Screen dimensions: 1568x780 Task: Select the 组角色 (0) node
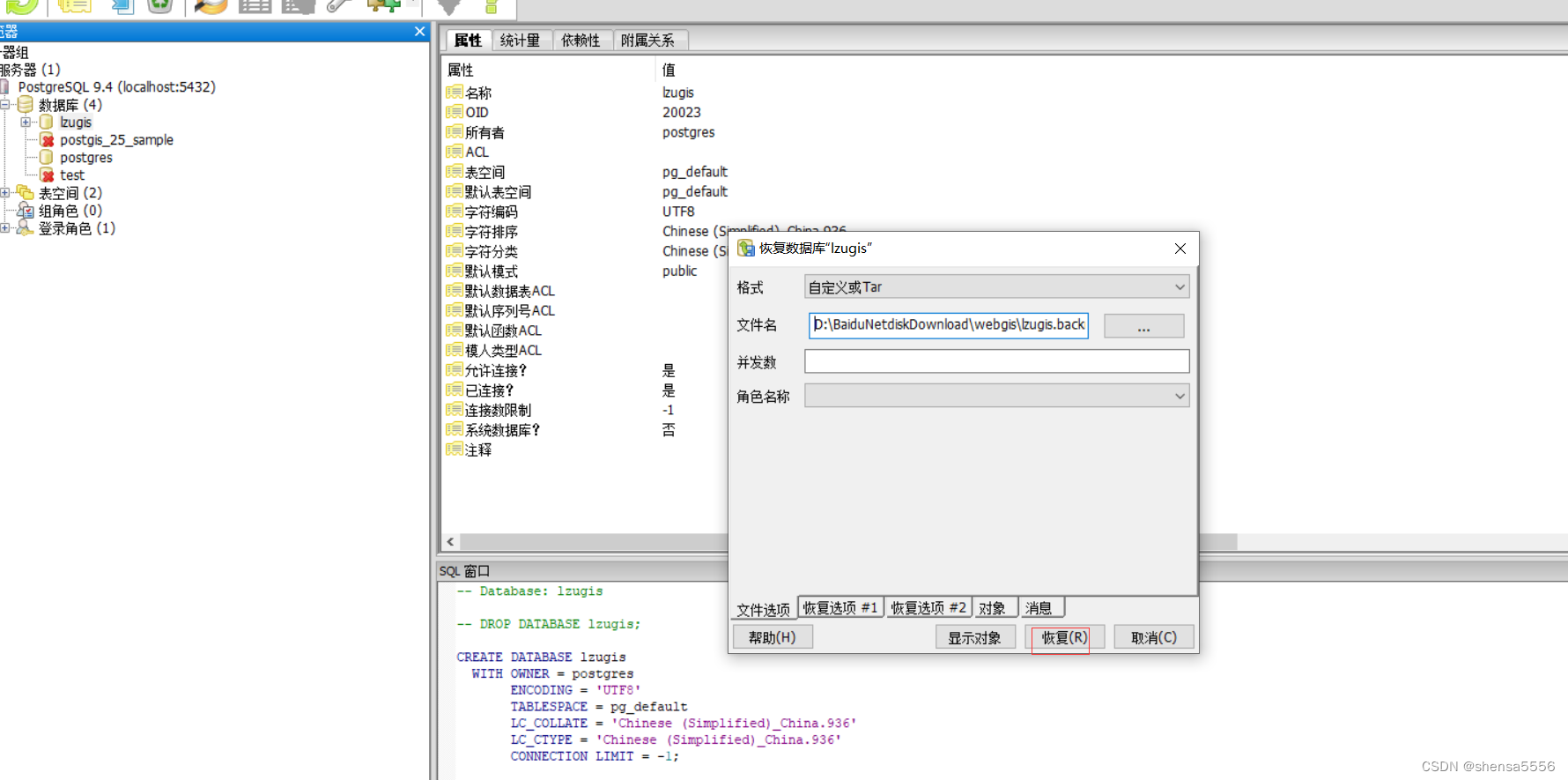pos(70,211)
